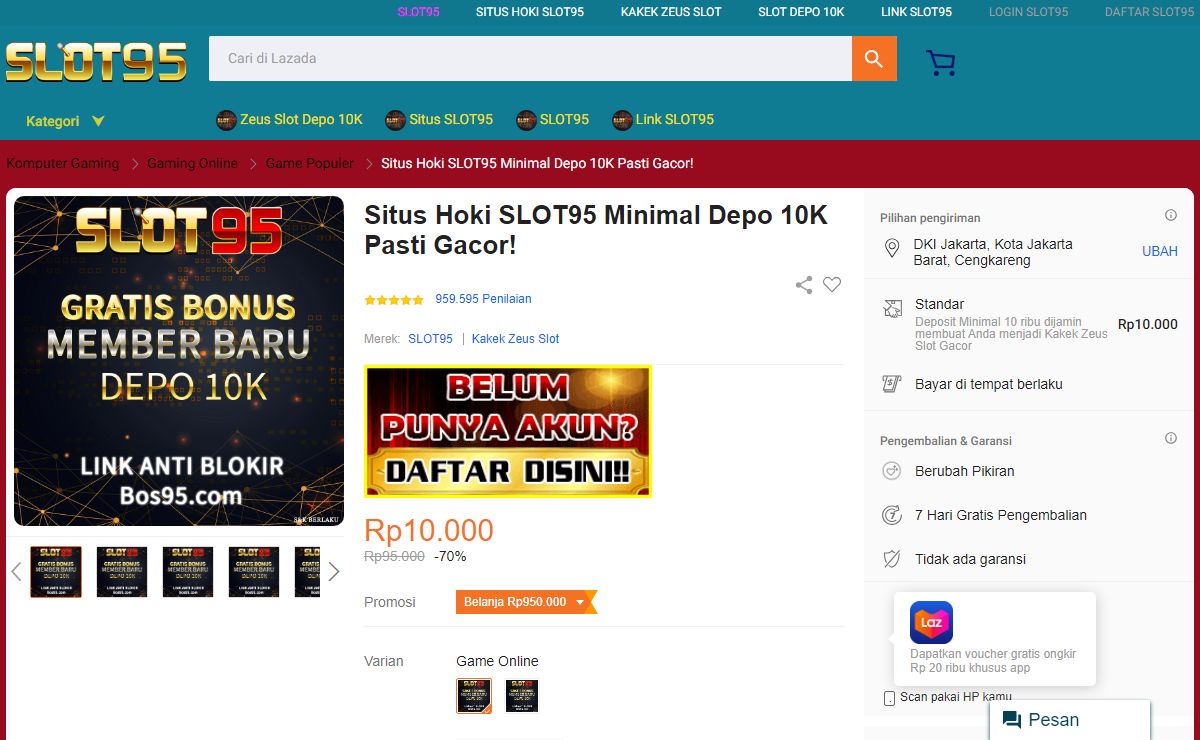Select second product gallery thumbnail

point(122,572)
